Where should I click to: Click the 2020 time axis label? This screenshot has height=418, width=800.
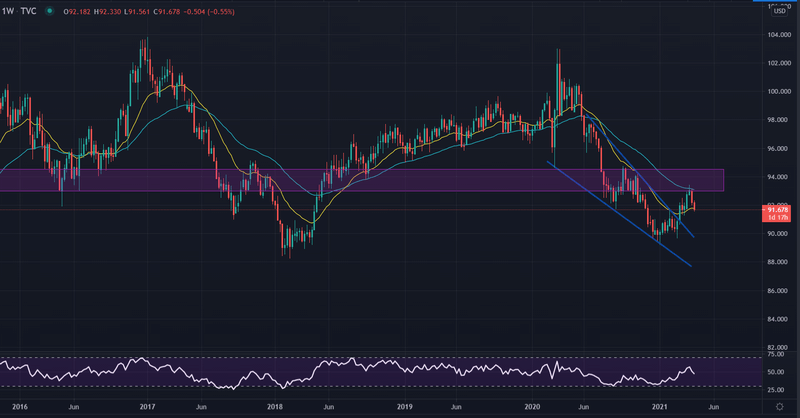(x=532, y=407)
